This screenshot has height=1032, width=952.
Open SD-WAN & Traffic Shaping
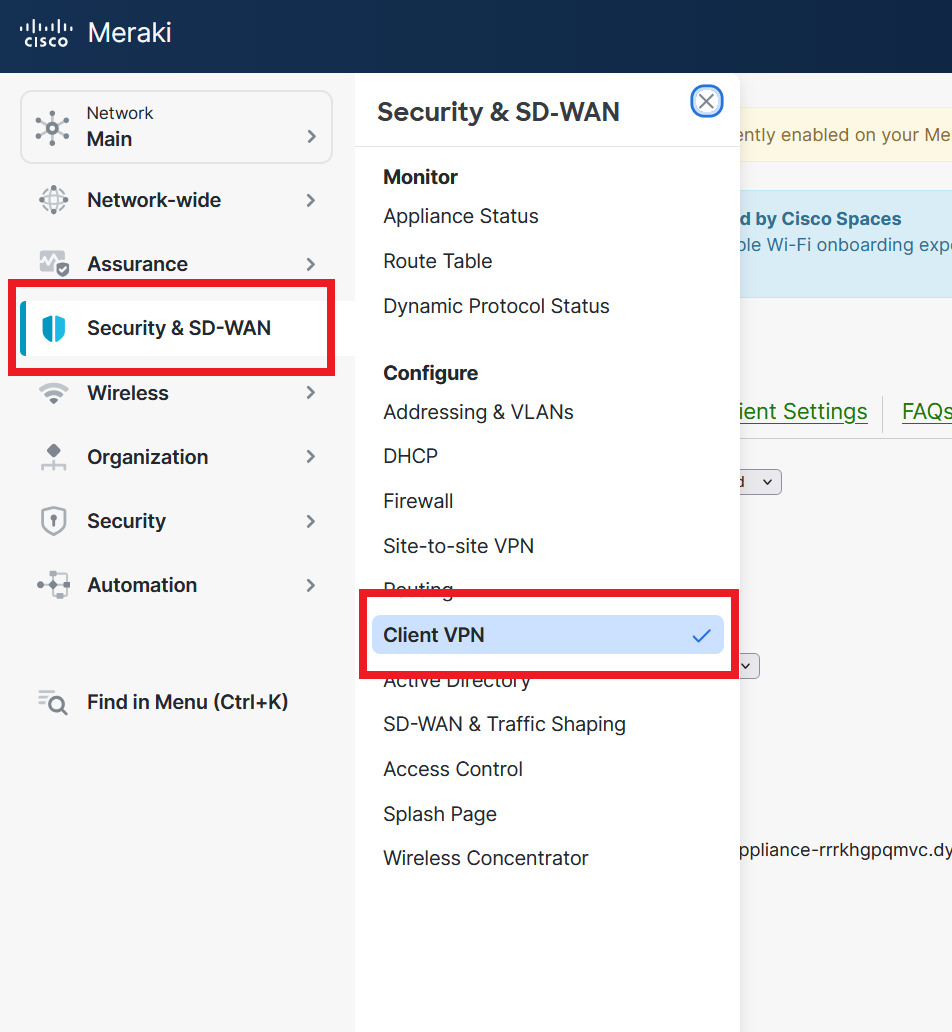pyautogui.click(x=504, y=724)
